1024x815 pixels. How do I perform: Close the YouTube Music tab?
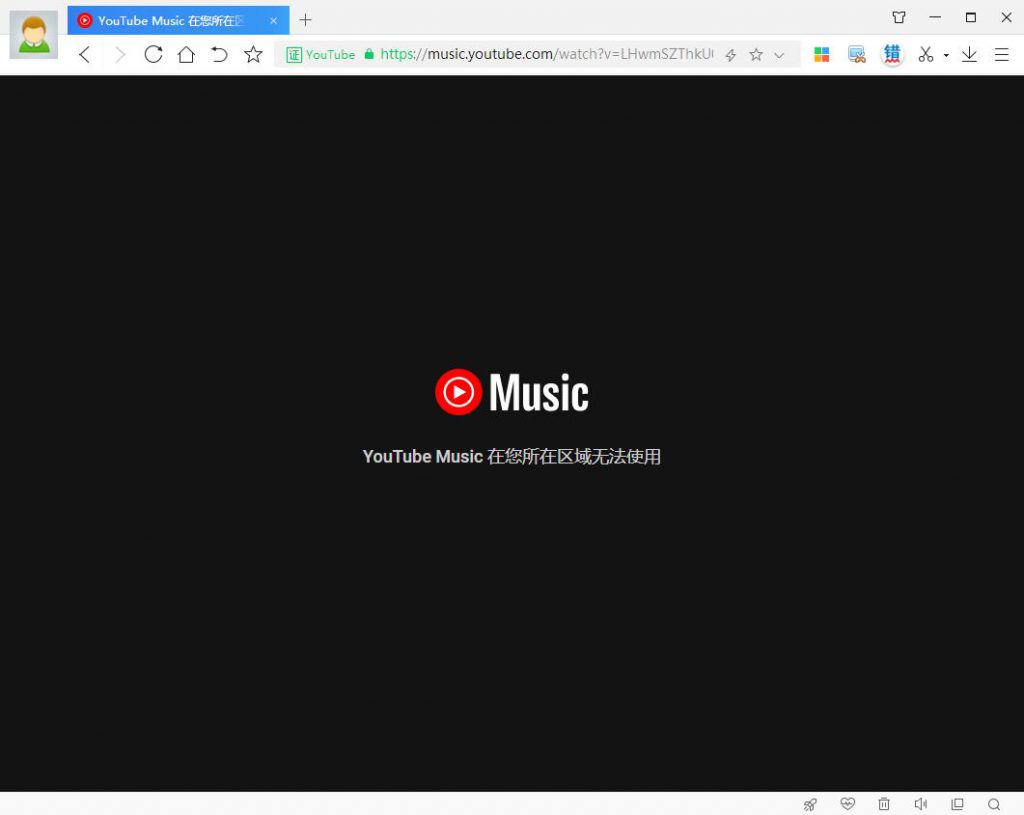click(x=274, y=21)
